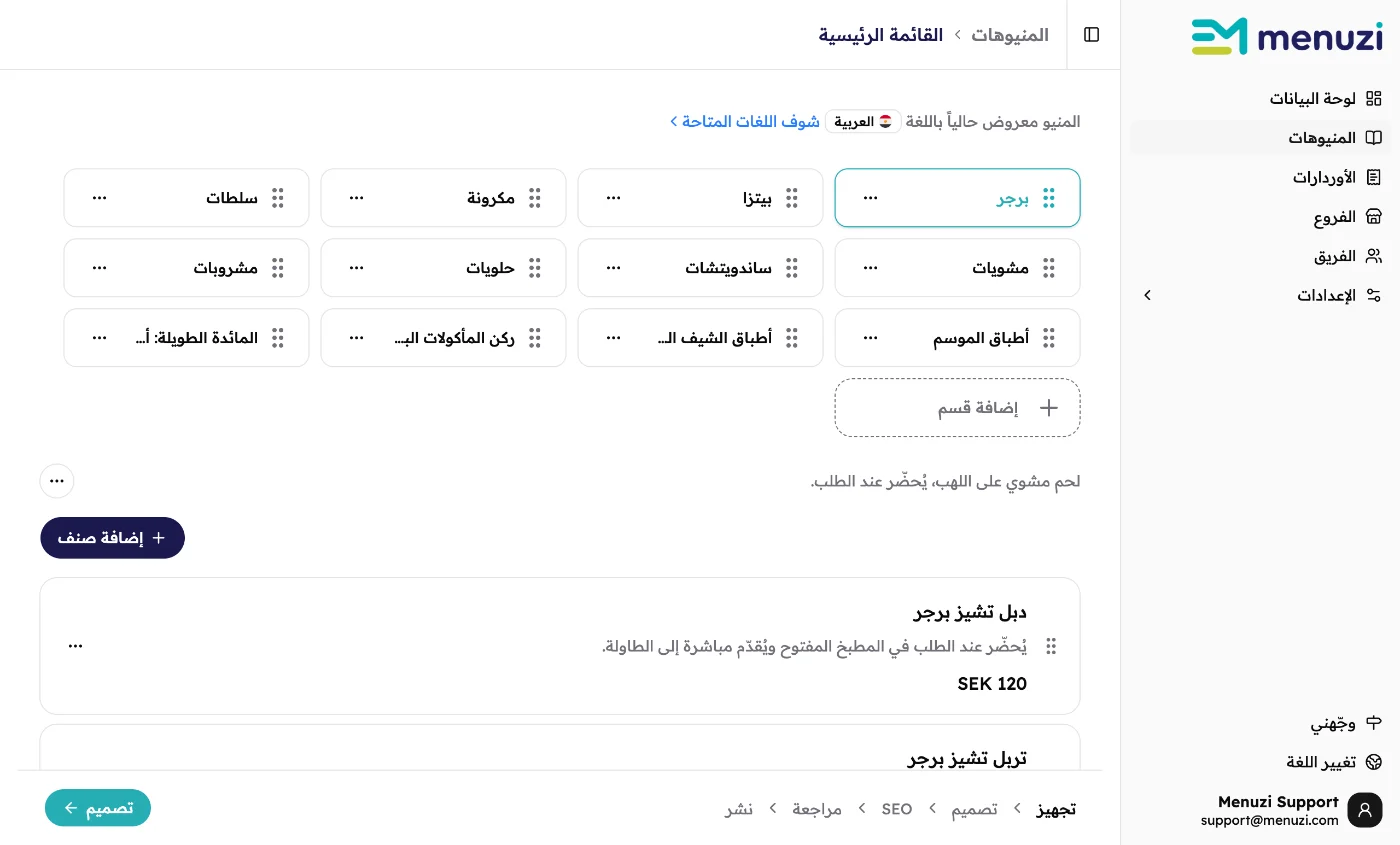
Task: Select the أطباق الموسم section card
Action: tap(957, 338)
